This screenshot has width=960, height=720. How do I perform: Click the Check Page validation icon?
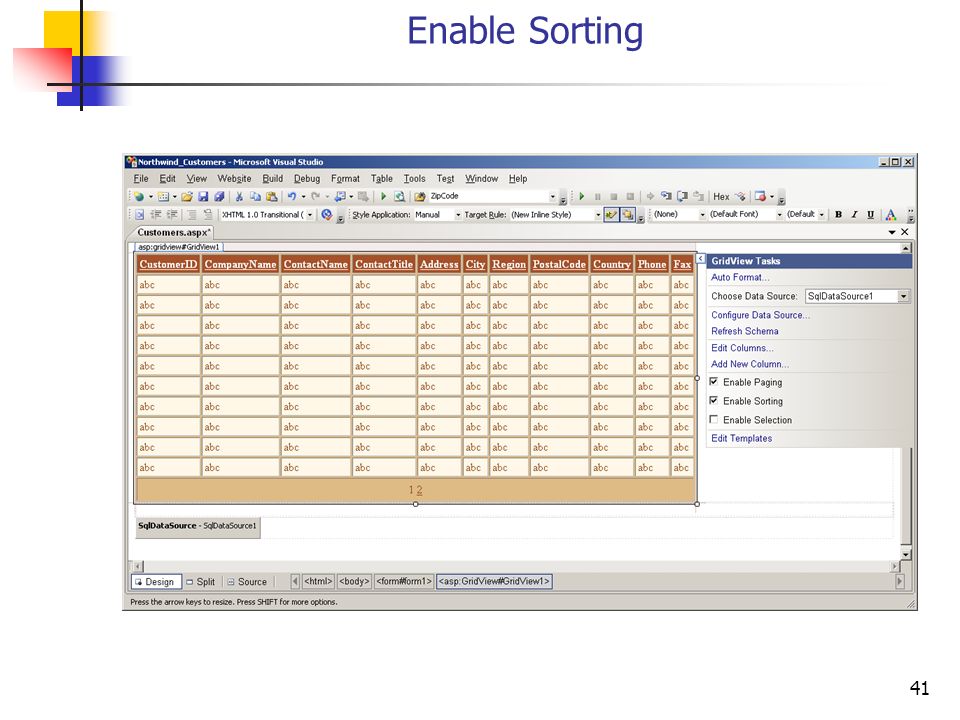tap(327, 214)
